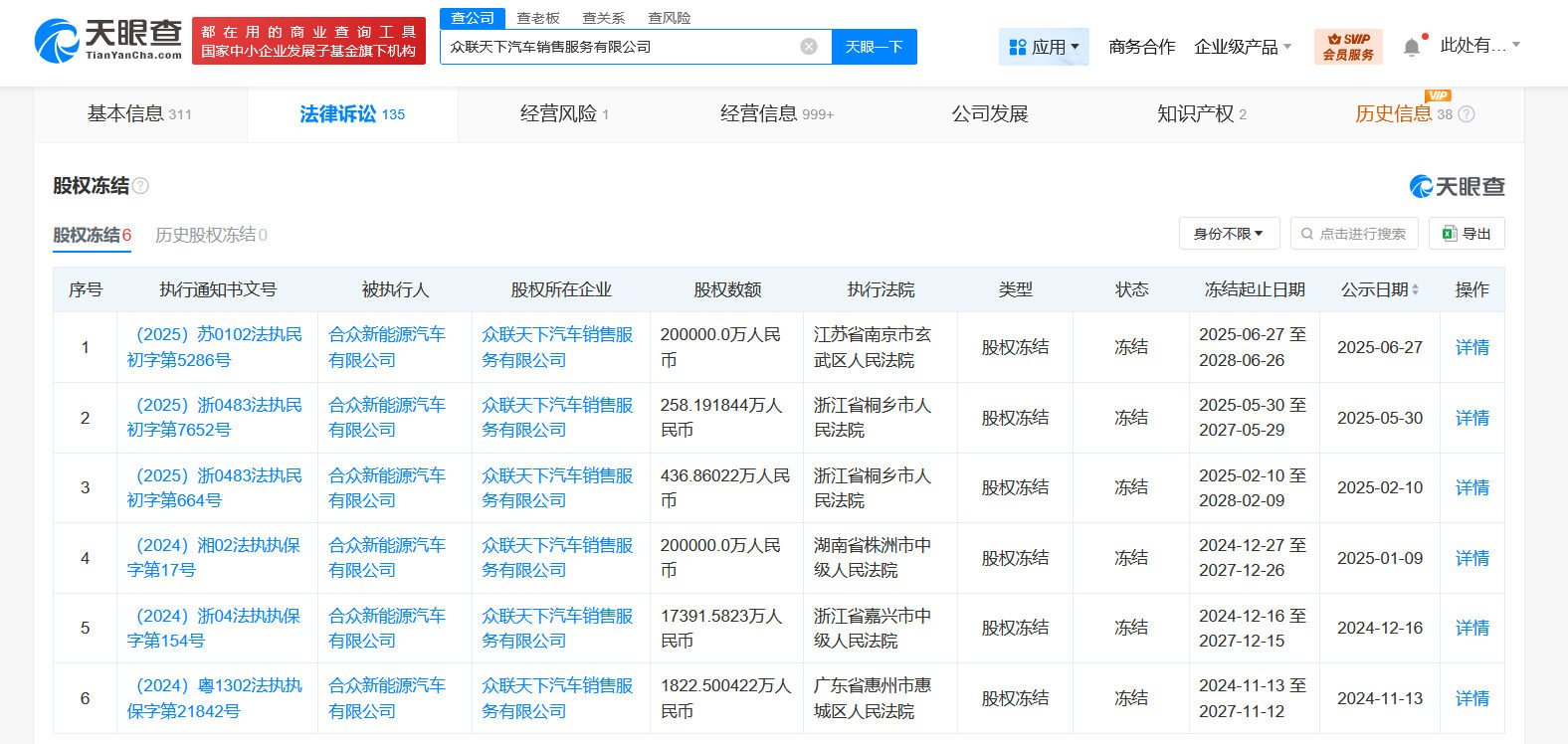
Task: Open case 苏0102法执民初字第5286号
Action: (x=215, y=347)
